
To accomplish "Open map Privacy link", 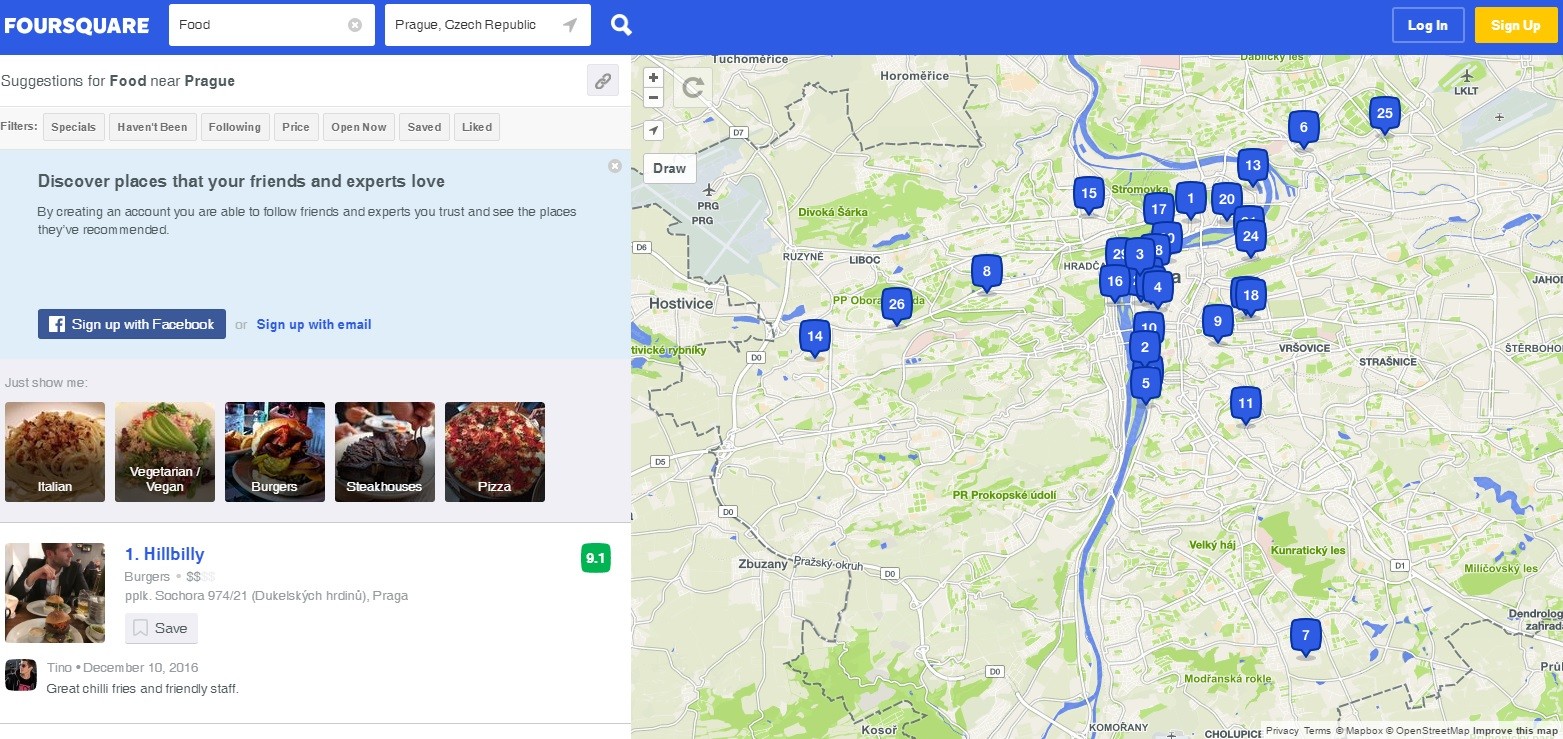I will pyautogui.click(x=1282, y=731).
